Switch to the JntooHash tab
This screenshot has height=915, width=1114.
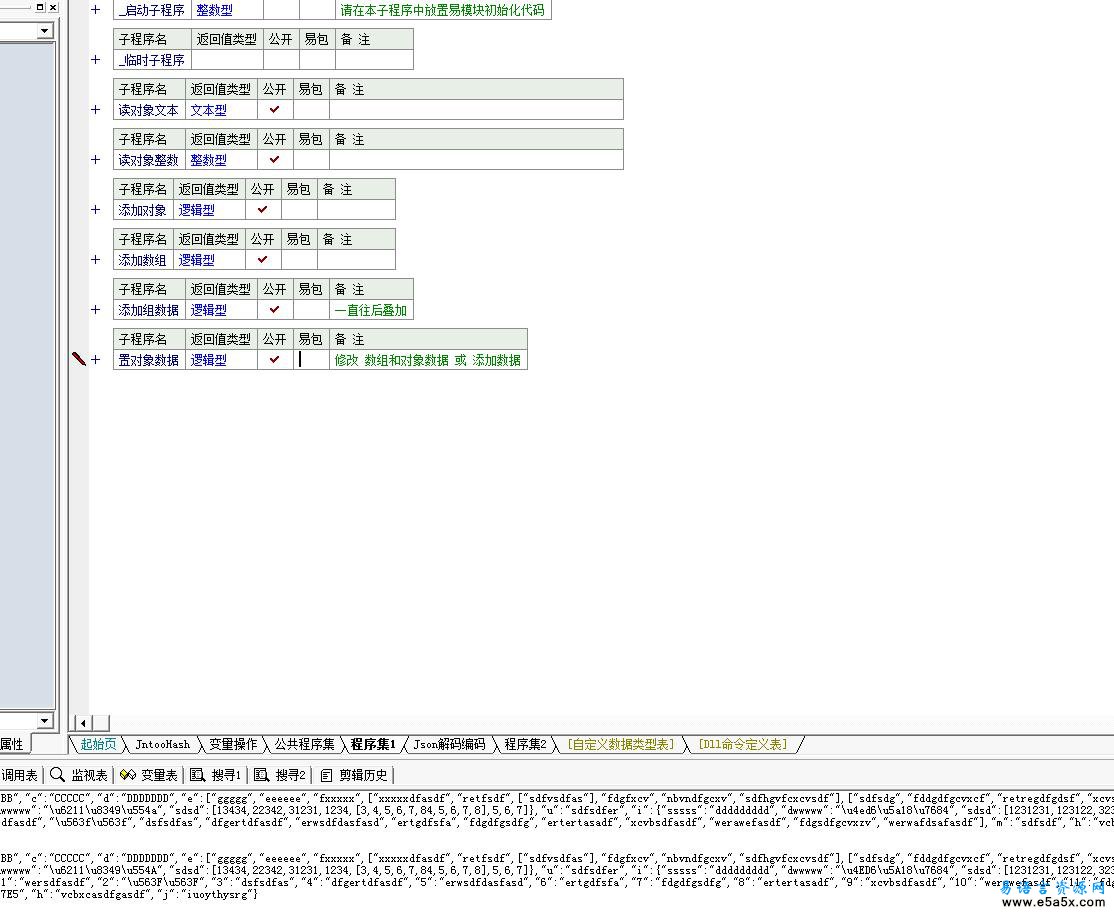[163, 744]
